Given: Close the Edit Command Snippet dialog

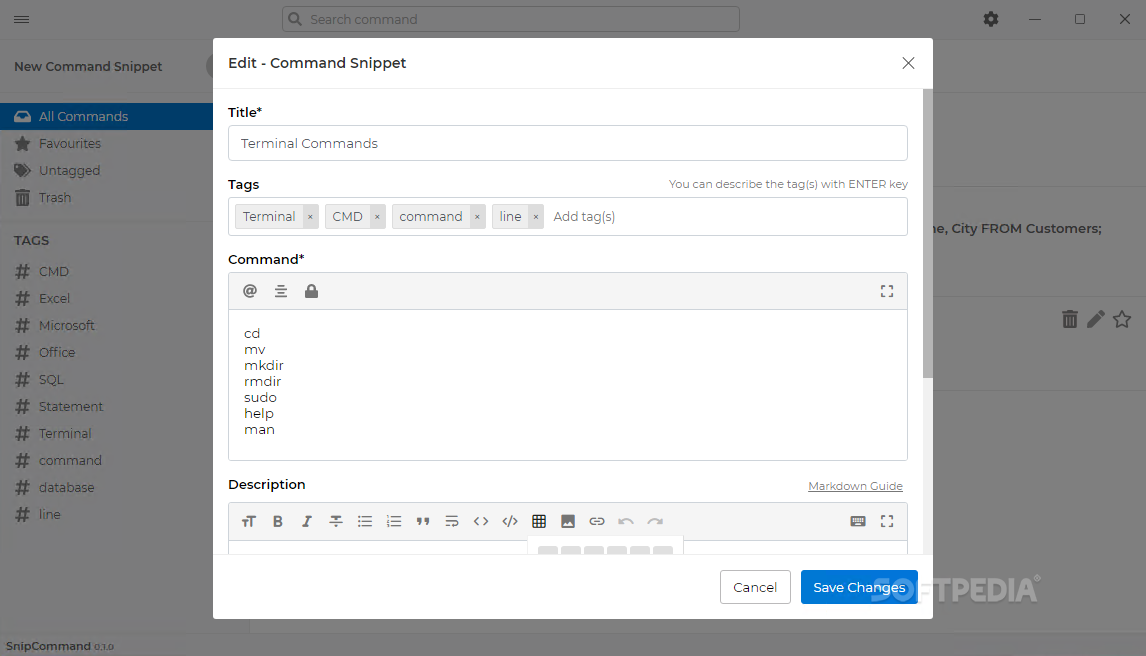Looking at the screenshot, I should pyautogui.click(x=908, y=64).
